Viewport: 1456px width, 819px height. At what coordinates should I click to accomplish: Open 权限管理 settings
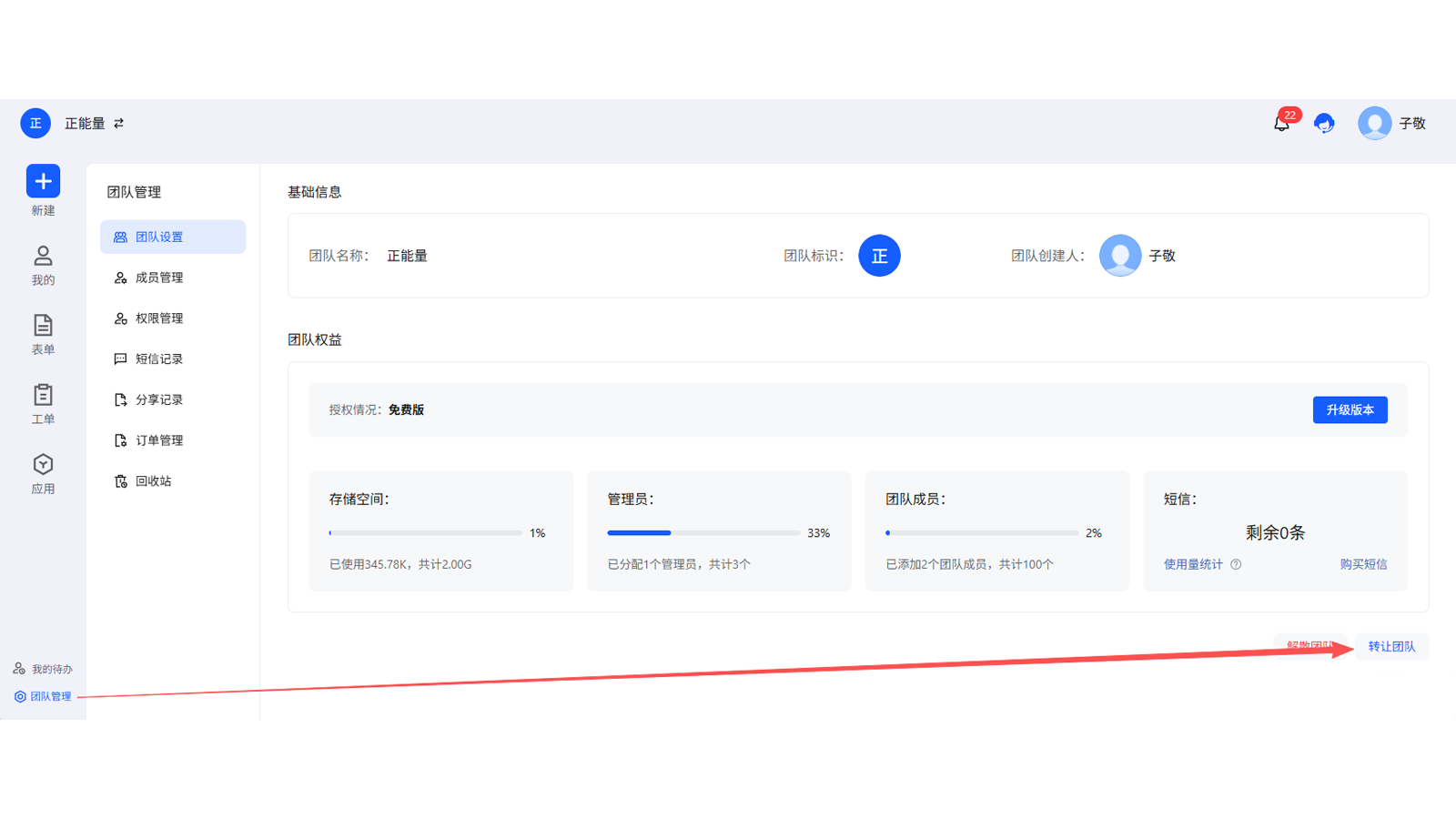click(x=159, y=318)
